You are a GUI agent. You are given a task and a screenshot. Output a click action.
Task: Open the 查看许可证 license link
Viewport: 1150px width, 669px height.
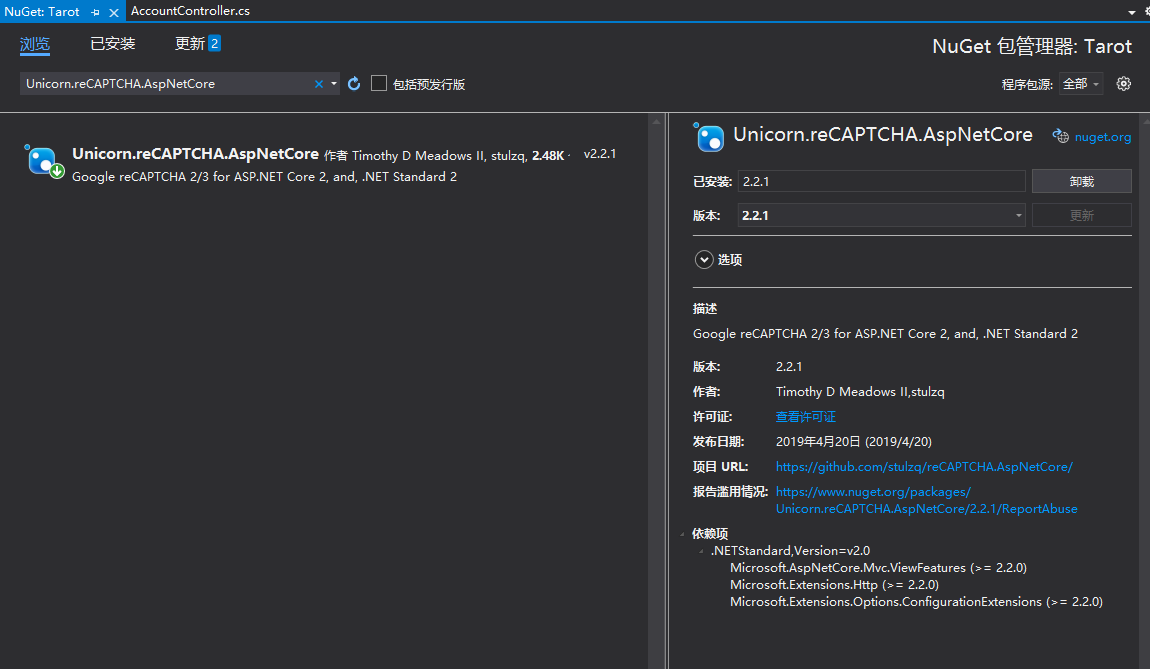pos(805,417)
